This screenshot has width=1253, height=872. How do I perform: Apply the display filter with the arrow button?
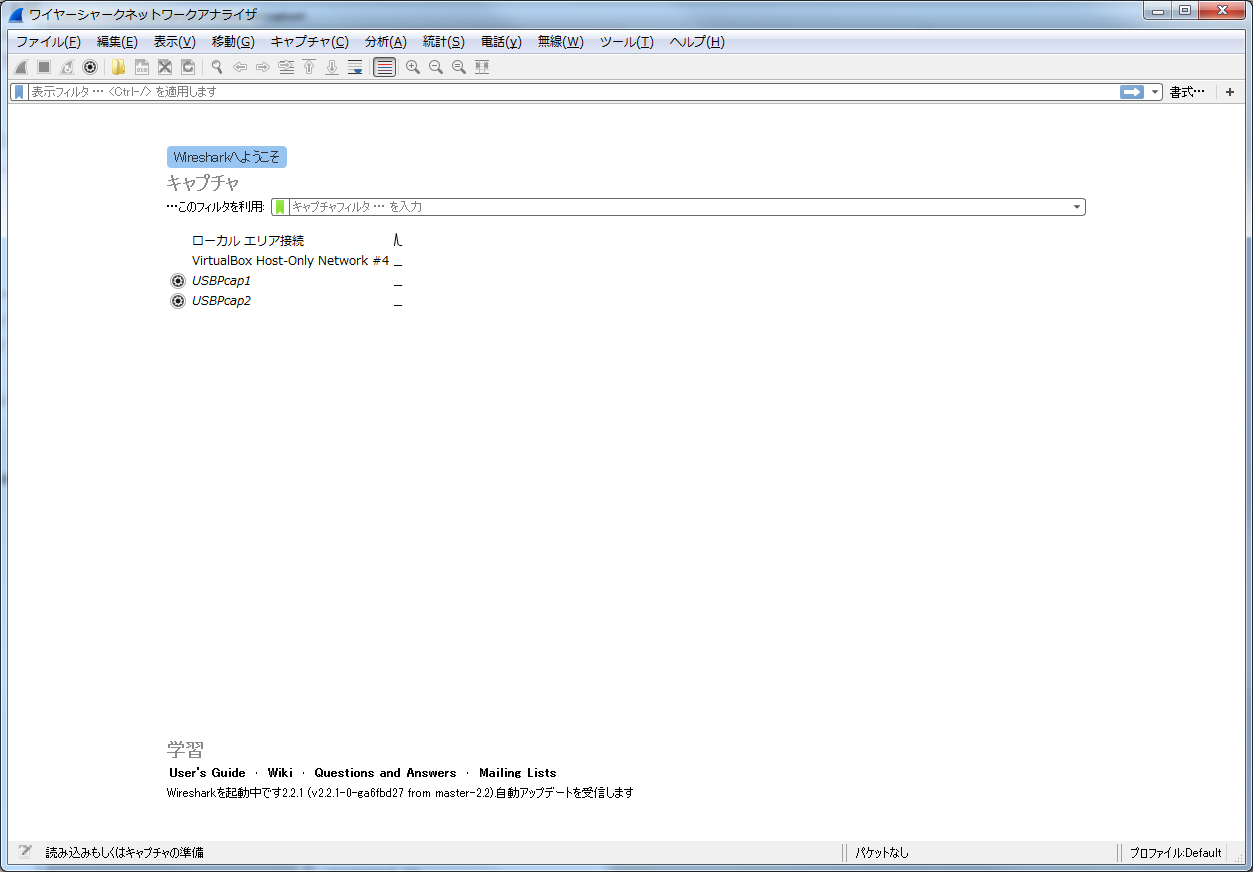[x=1132, y=92]
